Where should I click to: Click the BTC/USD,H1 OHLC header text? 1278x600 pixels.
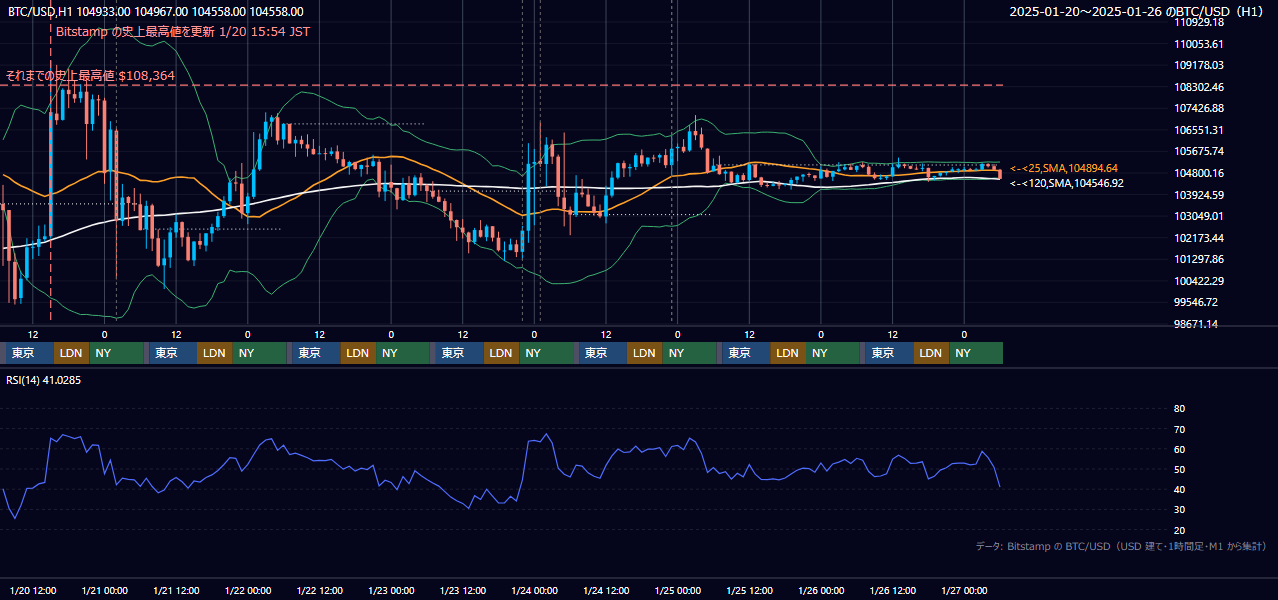pos(156,12)
